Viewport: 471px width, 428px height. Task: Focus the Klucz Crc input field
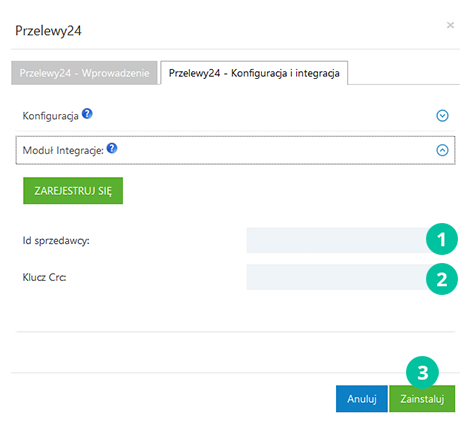(337, 277)
